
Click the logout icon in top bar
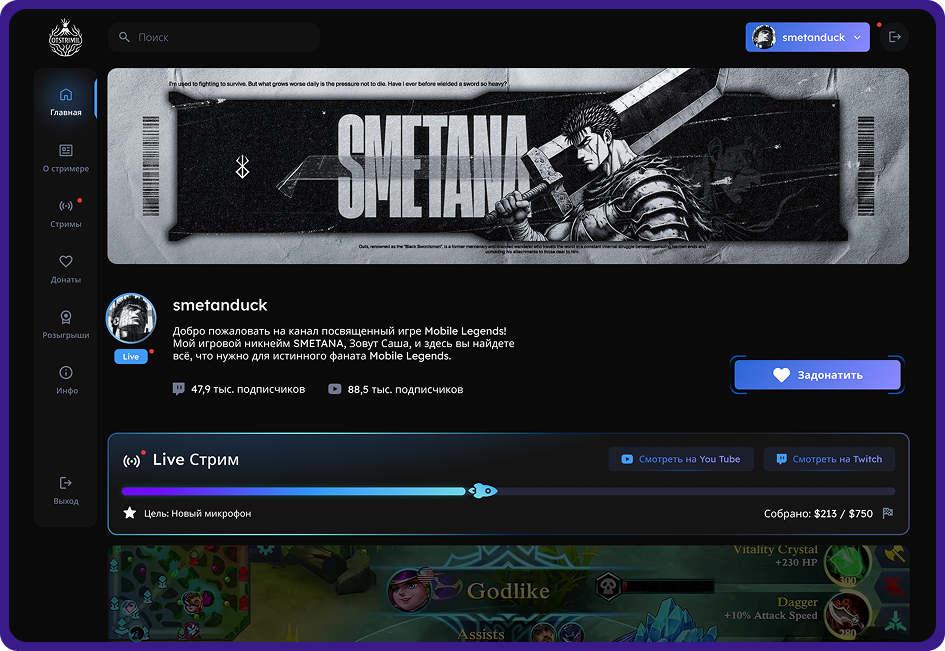pyautogui.click(x=894, y=37)
